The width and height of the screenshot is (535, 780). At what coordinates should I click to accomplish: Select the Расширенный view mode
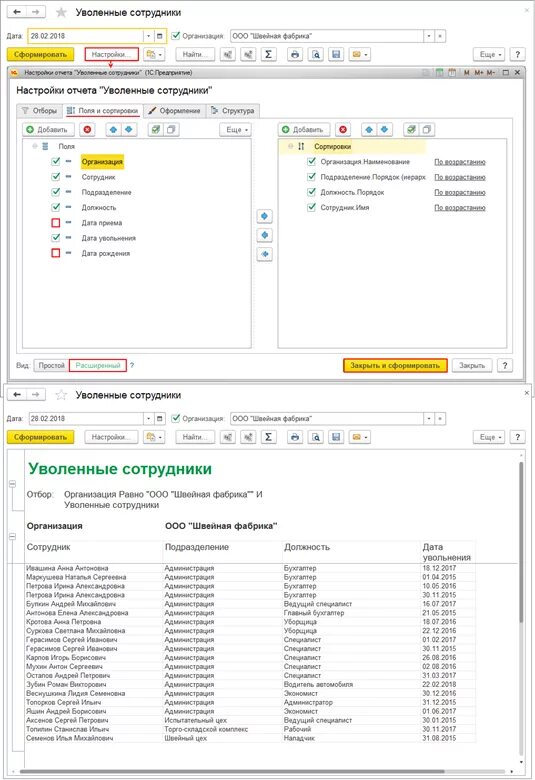(98, 365)
